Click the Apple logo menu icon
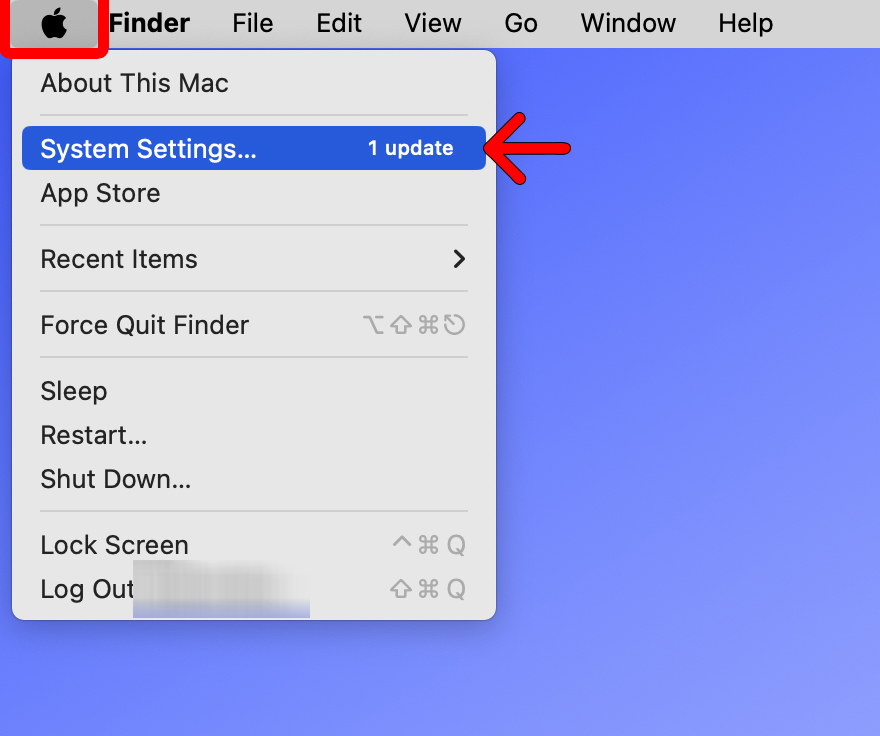880x736 pixels. tap(55, 24)
